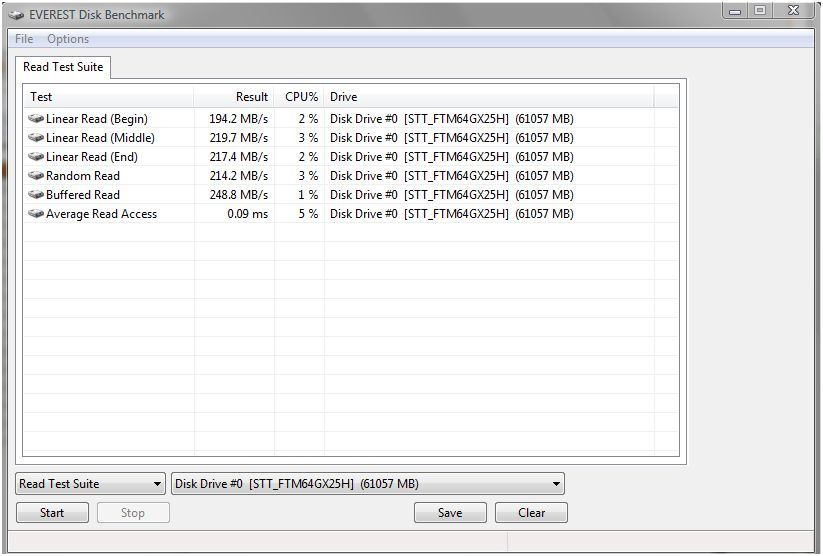
Task: Select the Buffered Read row label
Action: point(83,195)
